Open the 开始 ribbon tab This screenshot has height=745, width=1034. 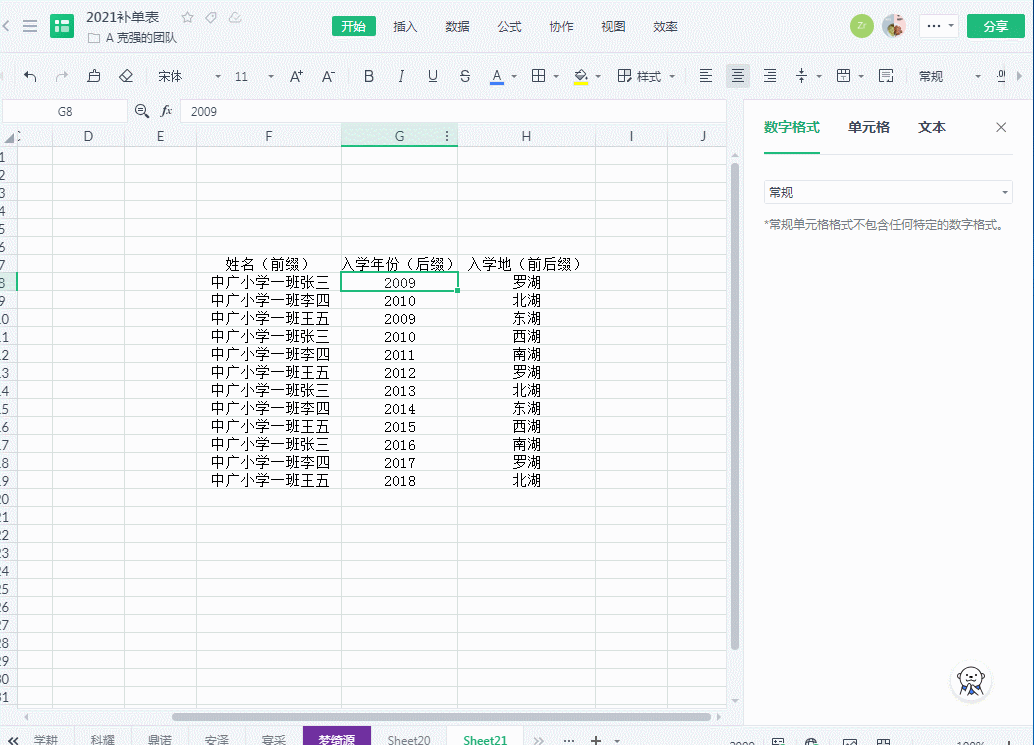pyautogui.click(x=353, y=26)
